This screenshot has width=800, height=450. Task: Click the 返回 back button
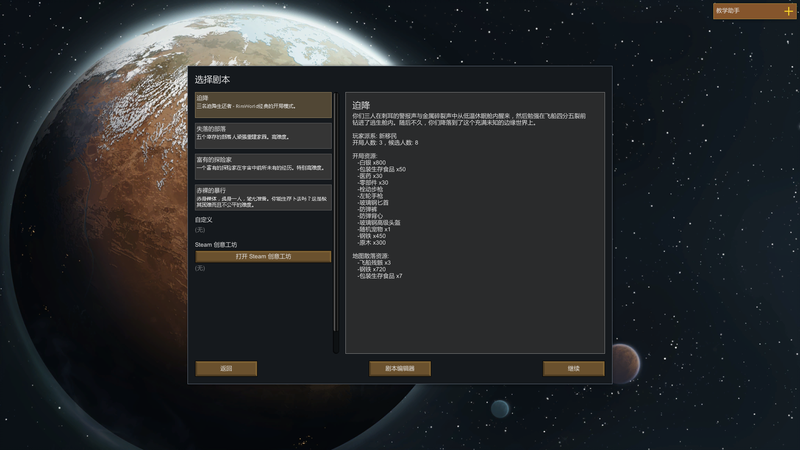point(226,368)
